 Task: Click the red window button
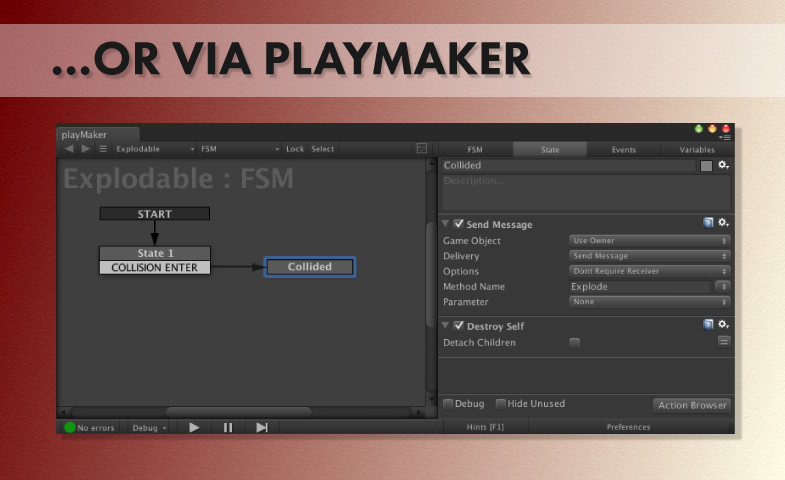tap(725, 129)
